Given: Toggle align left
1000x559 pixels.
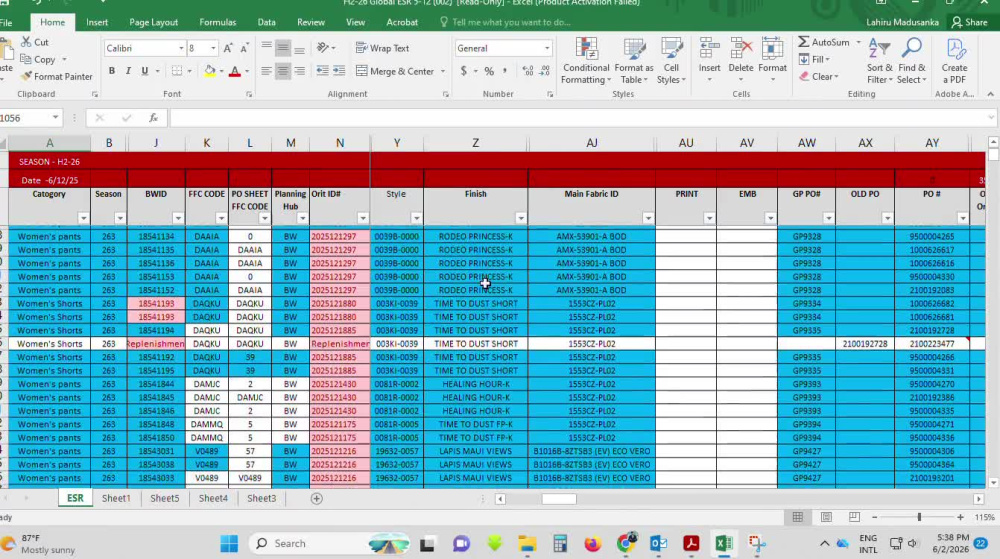Looking at the screenshot, I should pos(267,71).
